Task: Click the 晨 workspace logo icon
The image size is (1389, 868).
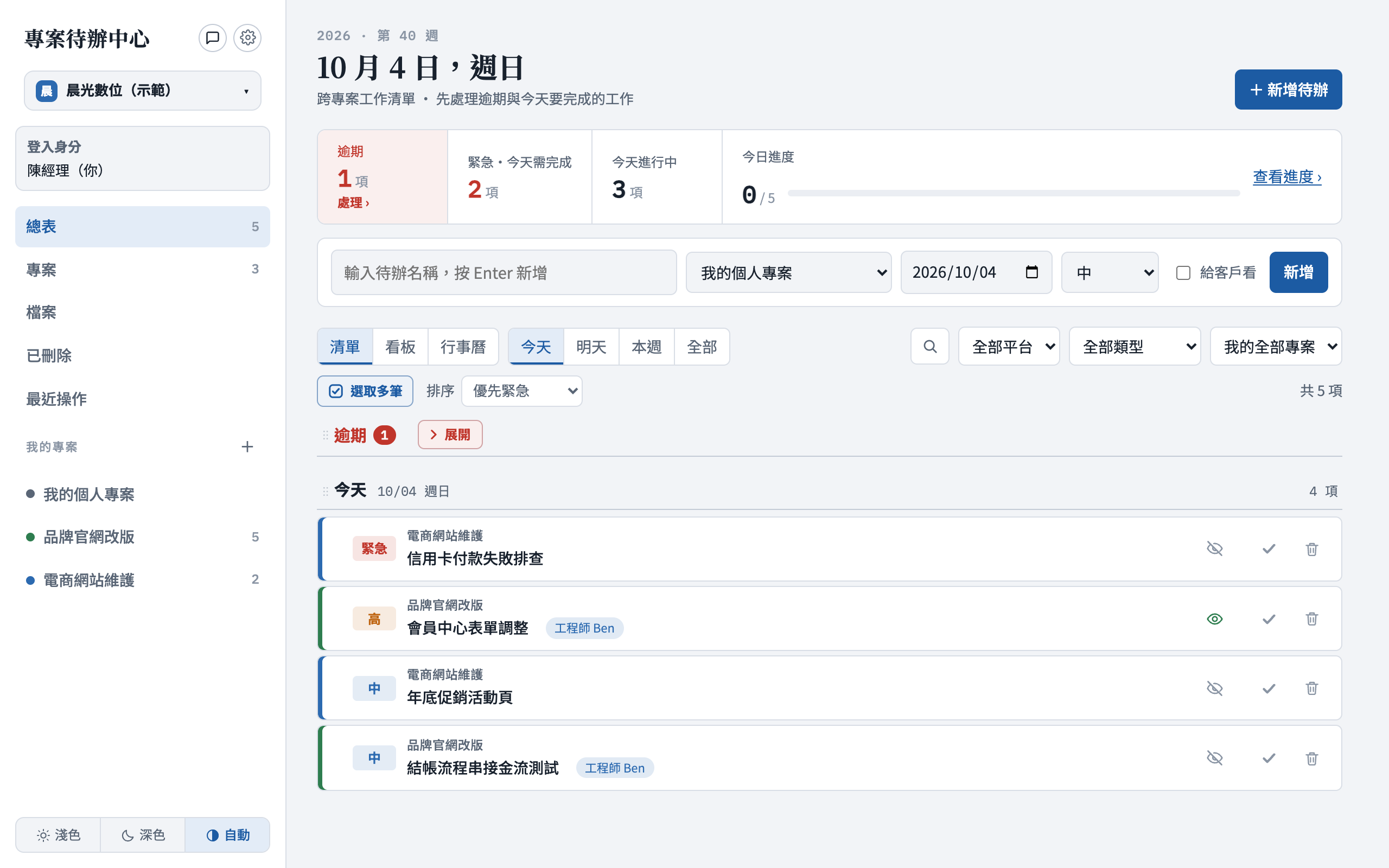Action: pos(47,91)
